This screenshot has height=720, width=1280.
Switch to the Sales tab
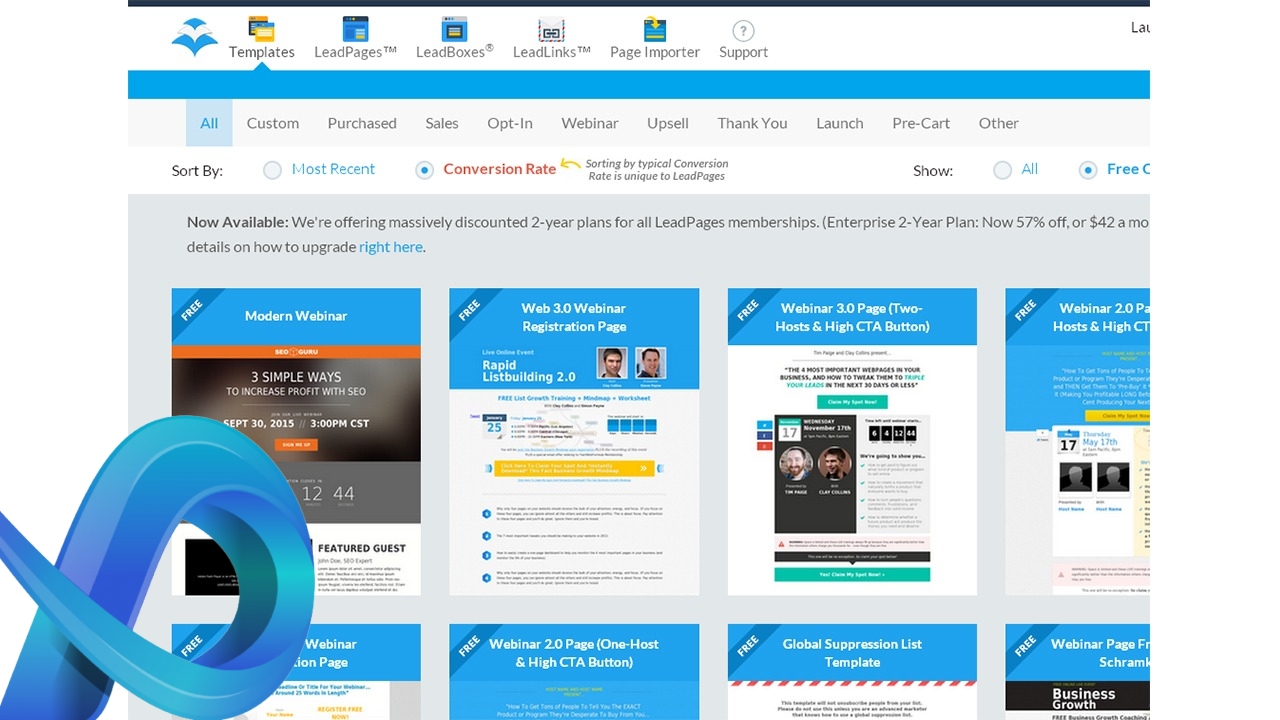(442, 123)
